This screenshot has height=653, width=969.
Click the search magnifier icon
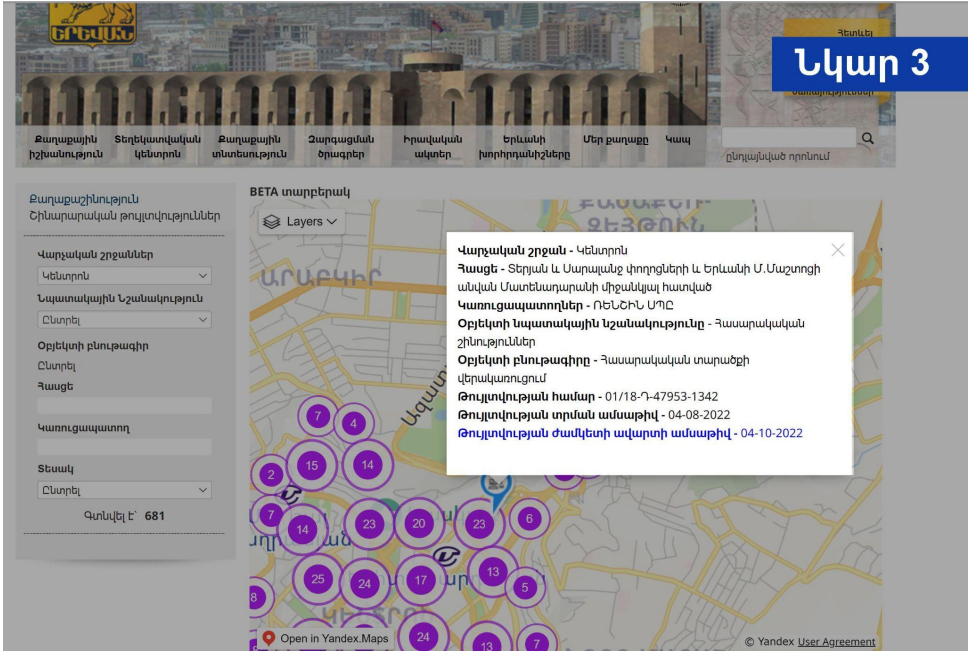click(x=867, y=138)
